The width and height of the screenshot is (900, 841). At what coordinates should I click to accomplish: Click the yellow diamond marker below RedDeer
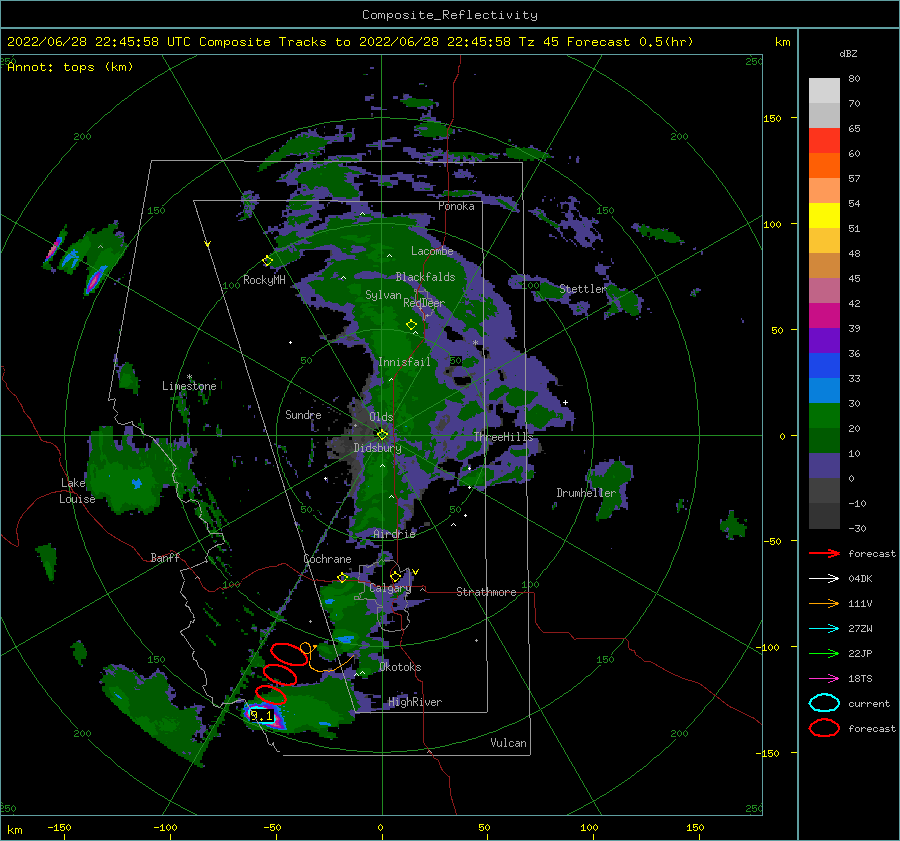click(411, 324)
